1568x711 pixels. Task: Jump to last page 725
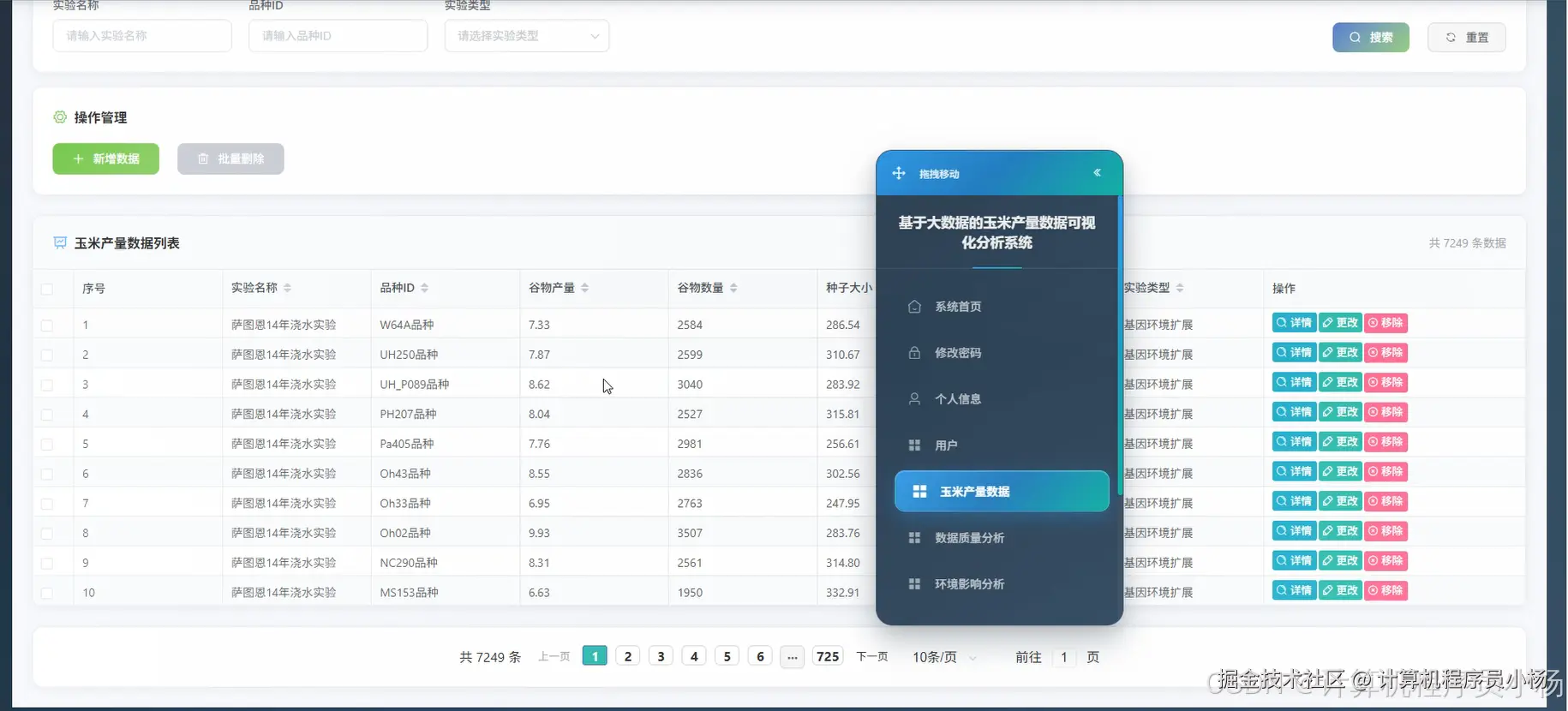828,656
